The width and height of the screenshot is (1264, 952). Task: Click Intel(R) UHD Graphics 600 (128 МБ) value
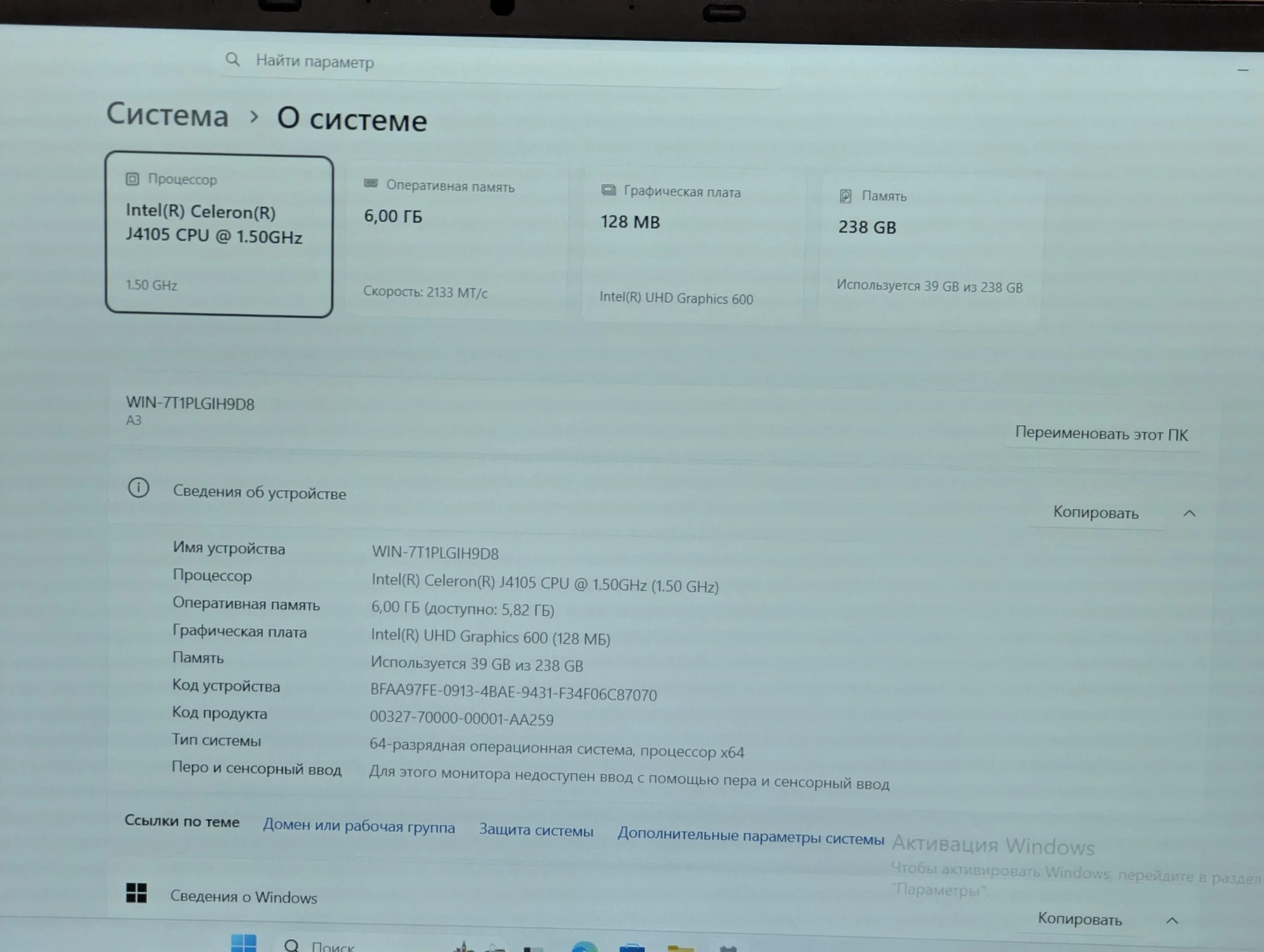pos(490,637)
